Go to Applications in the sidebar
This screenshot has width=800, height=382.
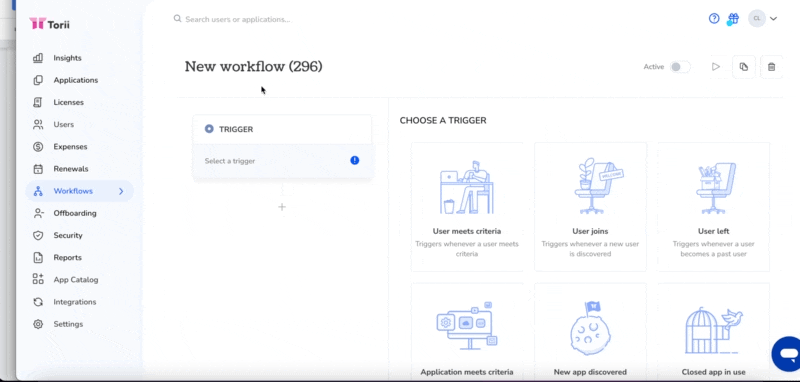coord(76,80)
